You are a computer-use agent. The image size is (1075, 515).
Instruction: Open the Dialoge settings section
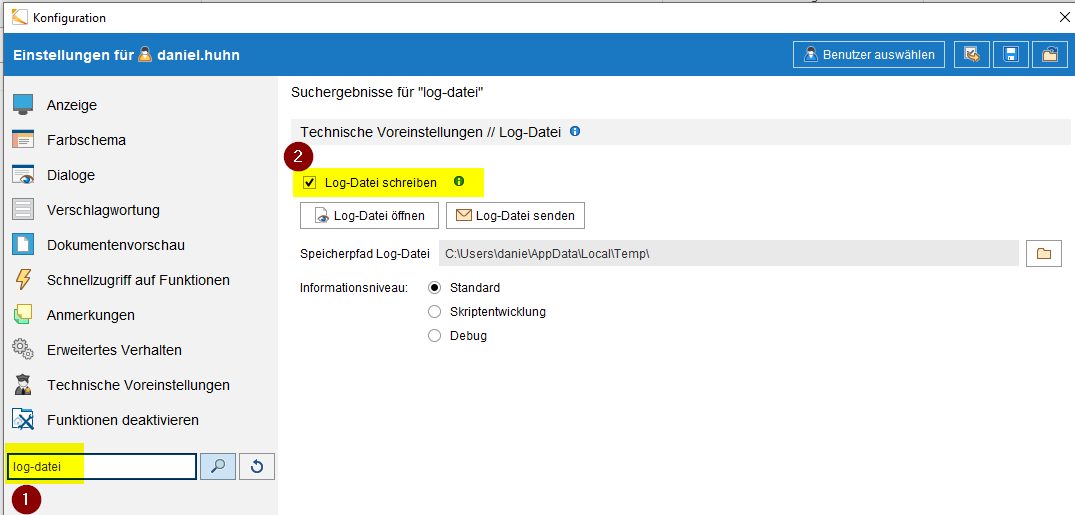coord(71,175)
